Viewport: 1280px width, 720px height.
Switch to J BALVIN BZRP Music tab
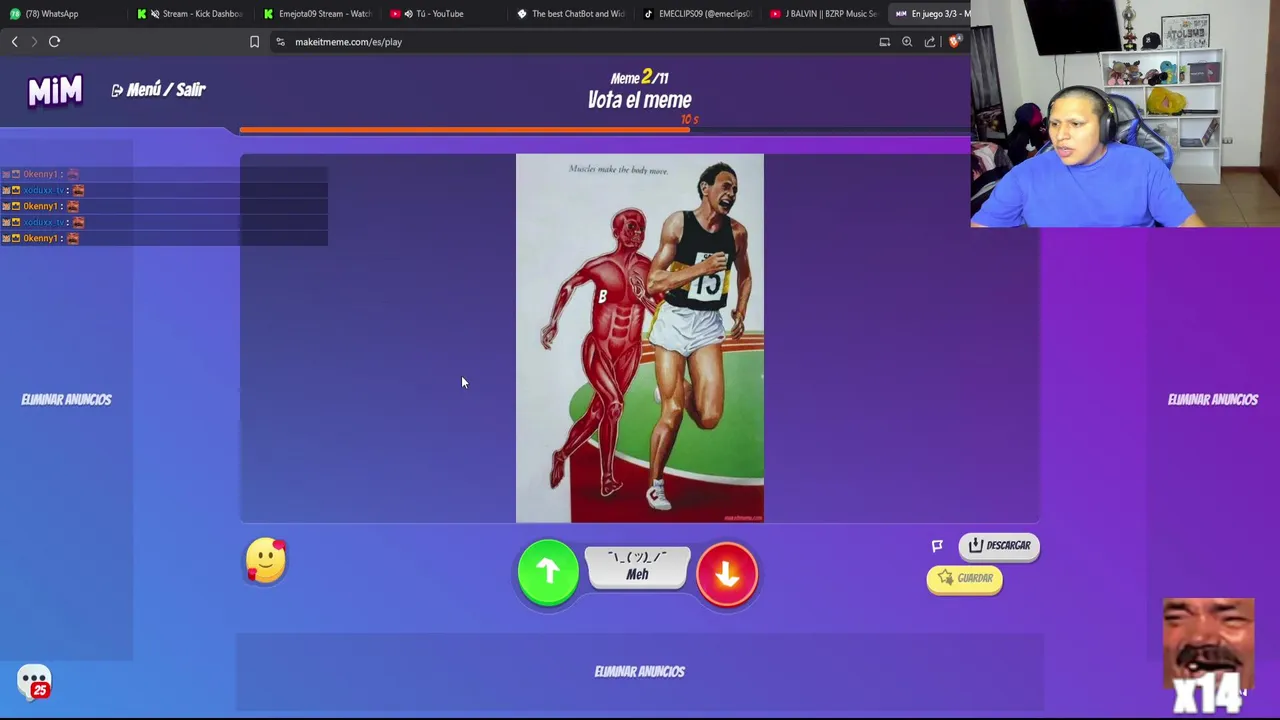tap(823, 14)
